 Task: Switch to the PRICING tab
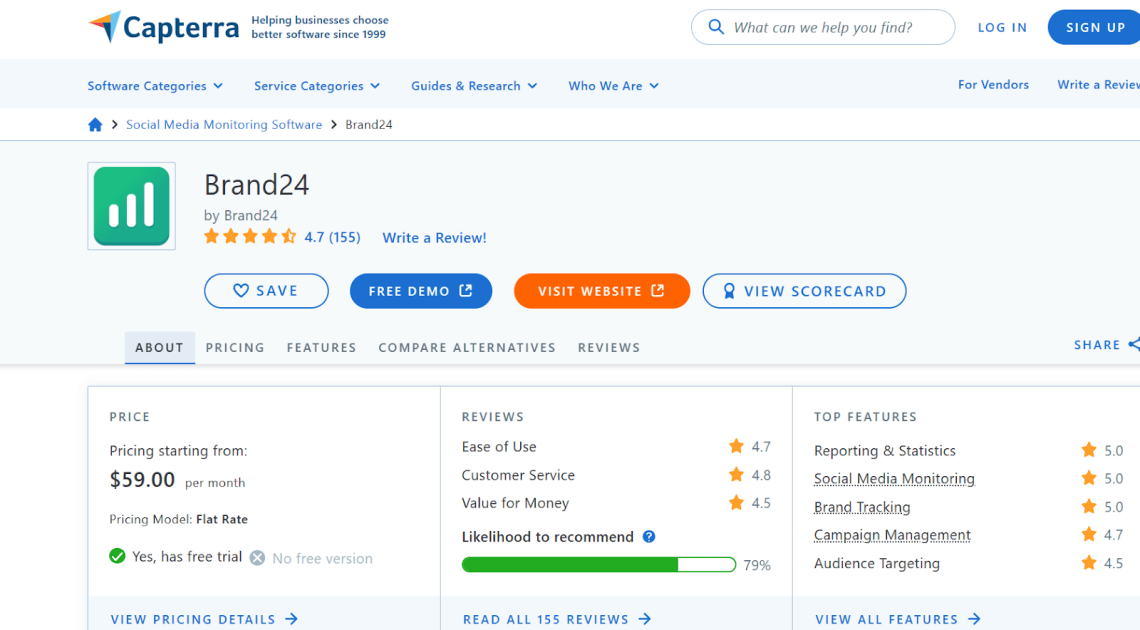click(x=235, y=347)
